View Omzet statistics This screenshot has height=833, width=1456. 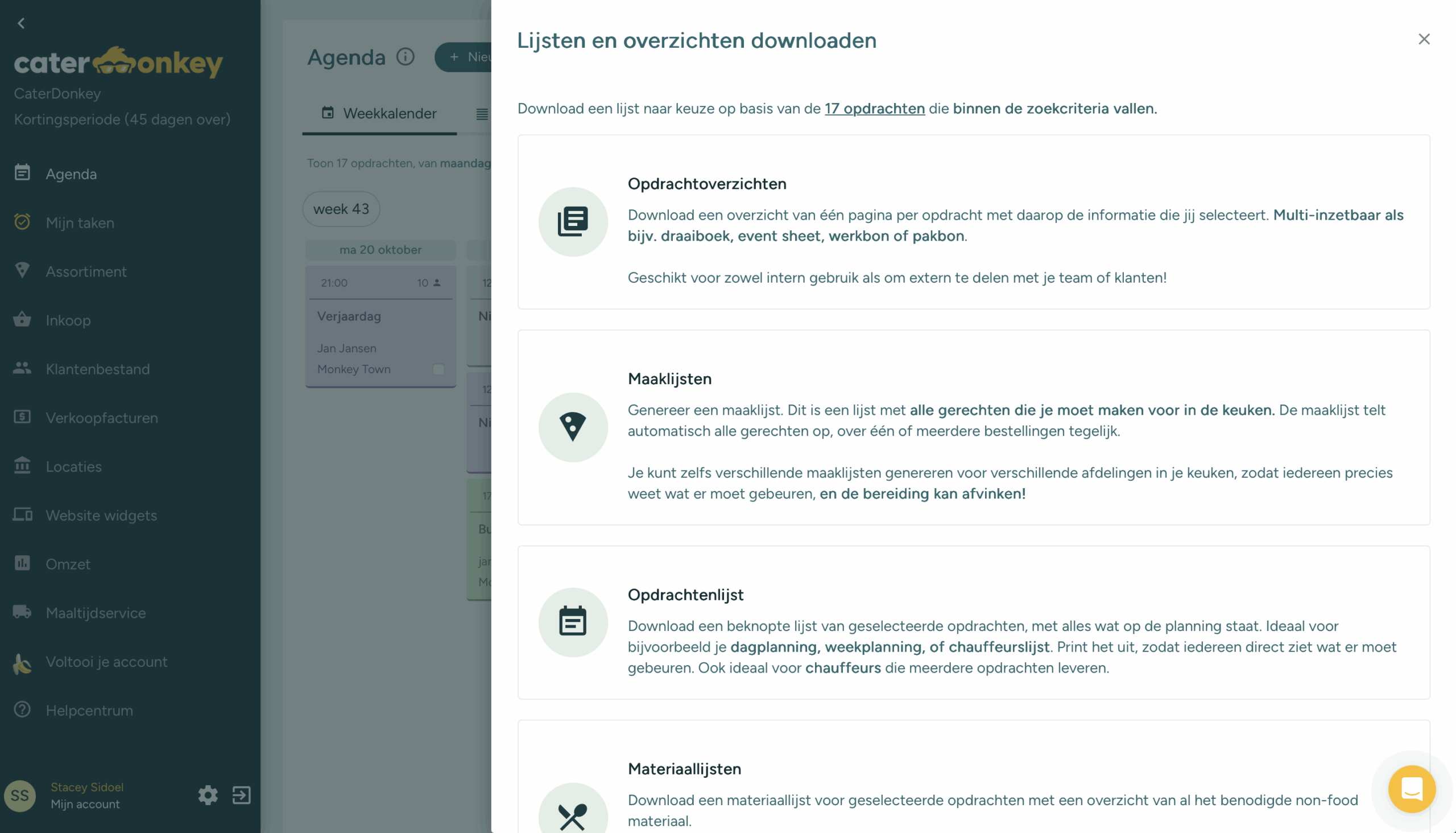(x=68, y=563)
